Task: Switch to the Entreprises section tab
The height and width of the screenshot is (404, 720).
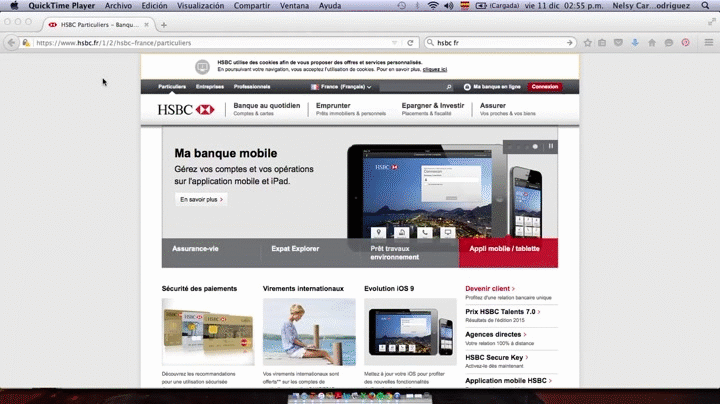Action: point(210,87)
